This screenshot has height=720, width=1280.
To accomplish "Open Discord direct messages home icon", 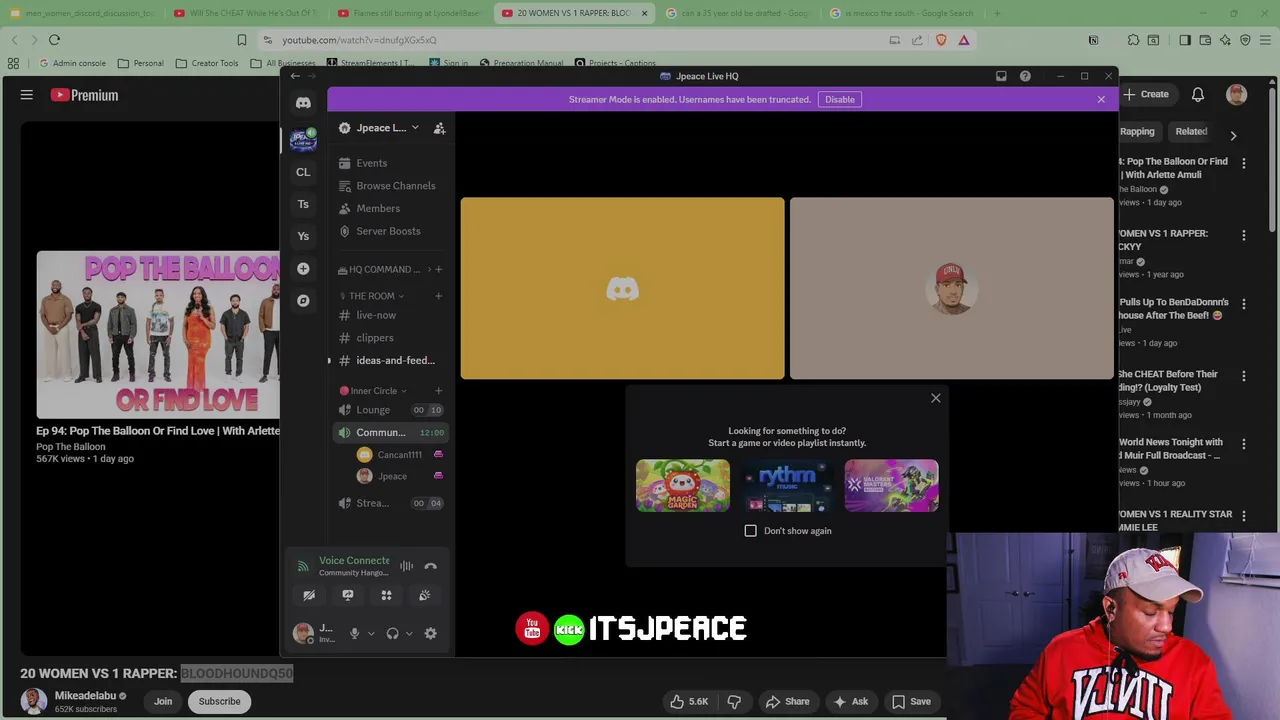I will (x=303, y=102).
